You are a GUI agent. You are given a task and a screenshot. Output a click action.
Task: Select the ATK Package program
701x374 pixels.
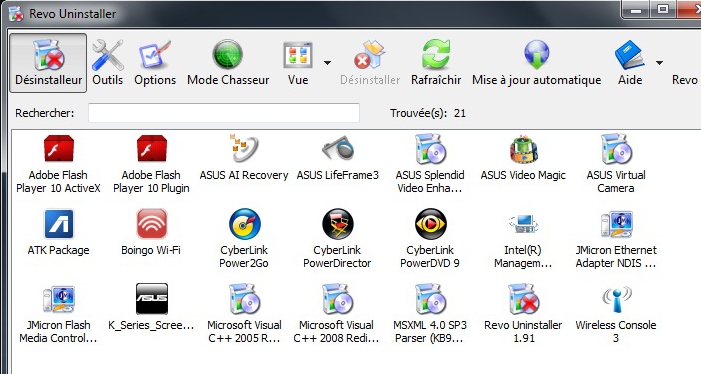coord(58,232)
